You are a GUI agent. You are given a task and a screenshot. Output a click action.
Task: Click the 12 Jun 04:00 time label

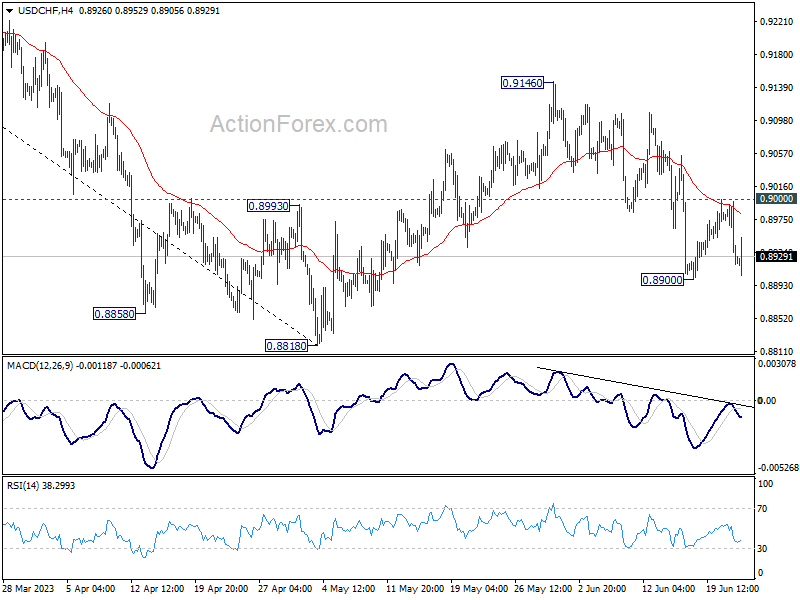[668, 588]
